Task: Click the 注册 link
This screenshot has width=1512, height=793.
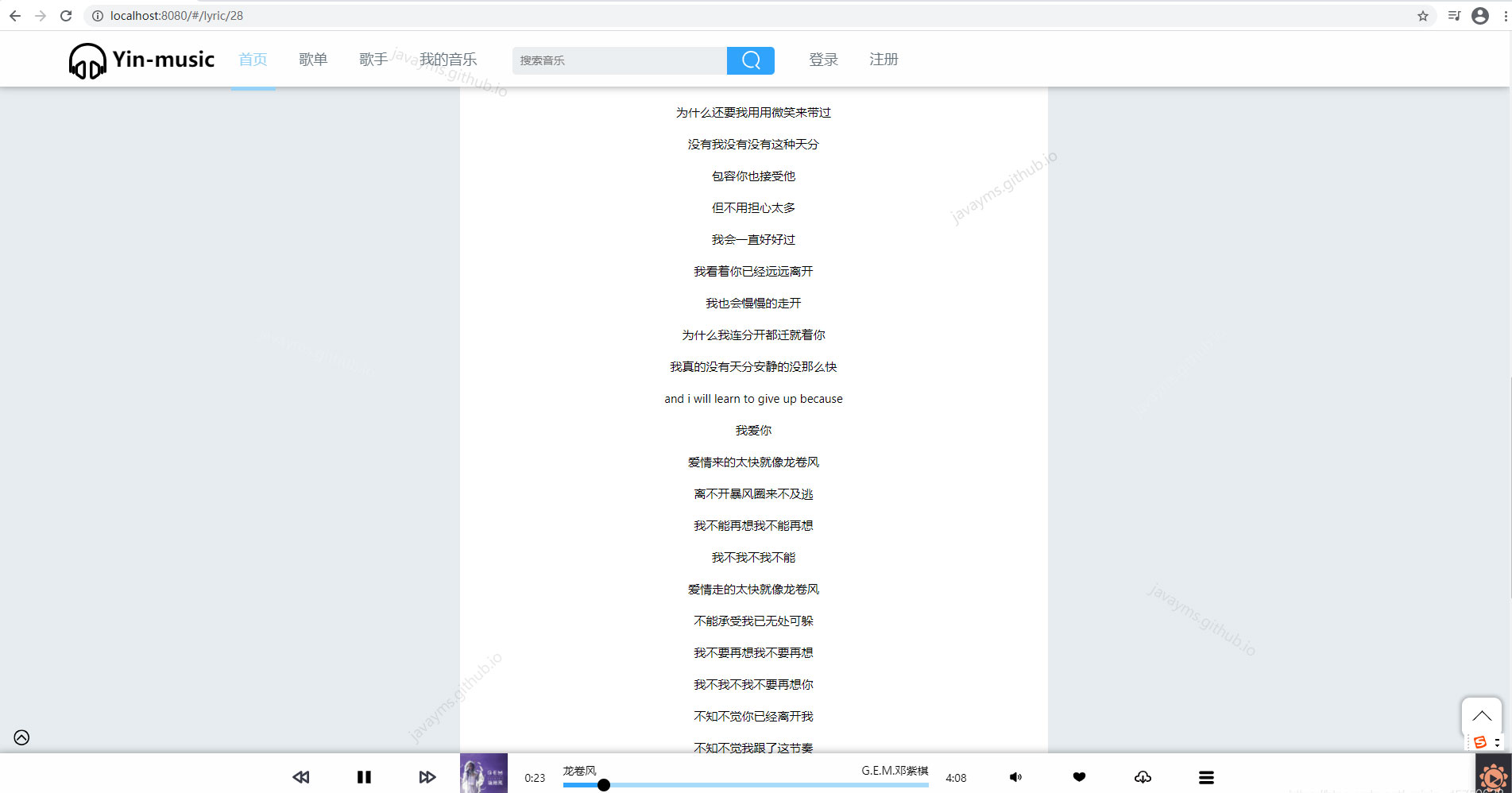Action: [884, 60]
